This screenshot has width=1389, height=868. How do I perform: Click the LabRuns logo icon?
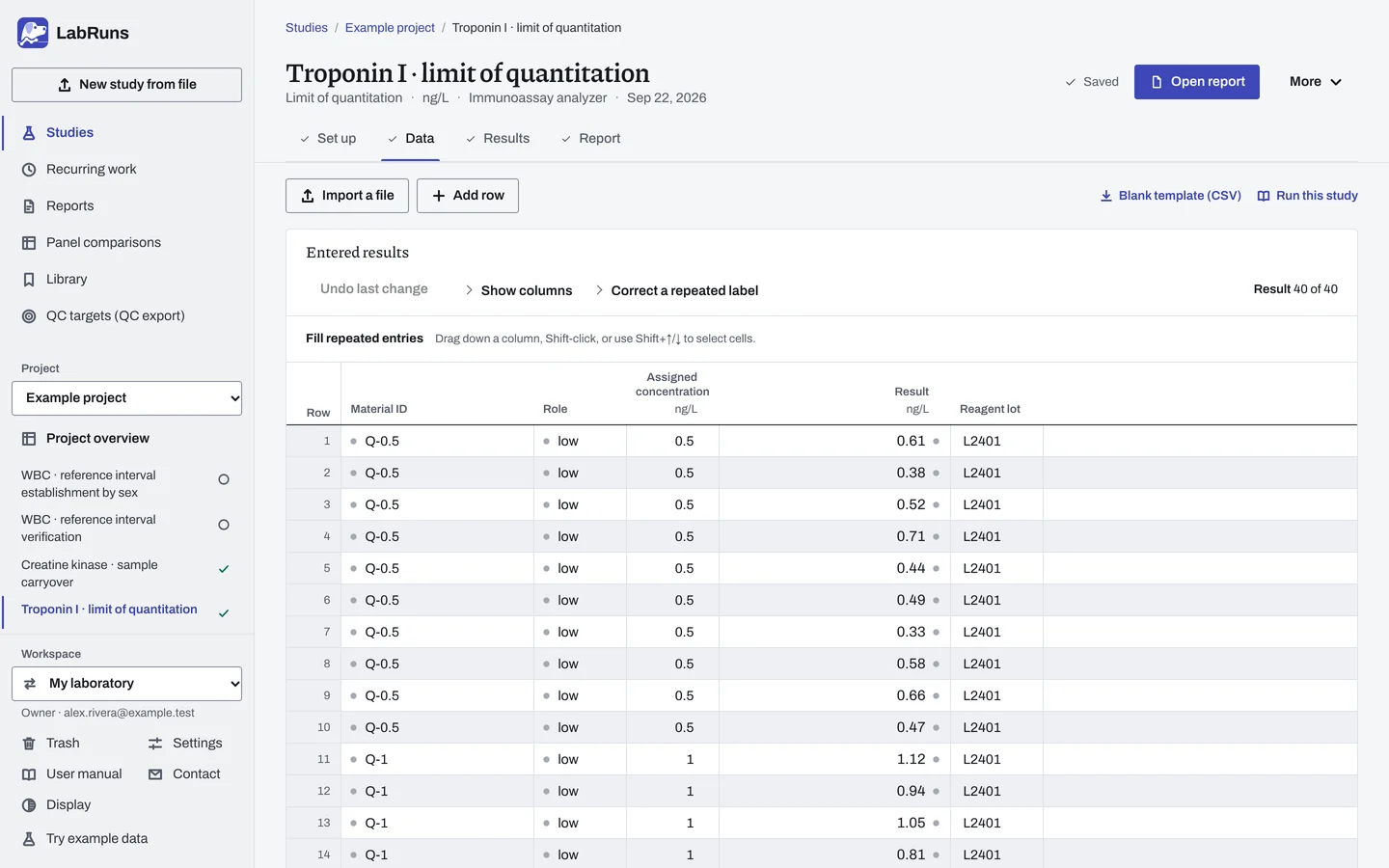[33, 33]
